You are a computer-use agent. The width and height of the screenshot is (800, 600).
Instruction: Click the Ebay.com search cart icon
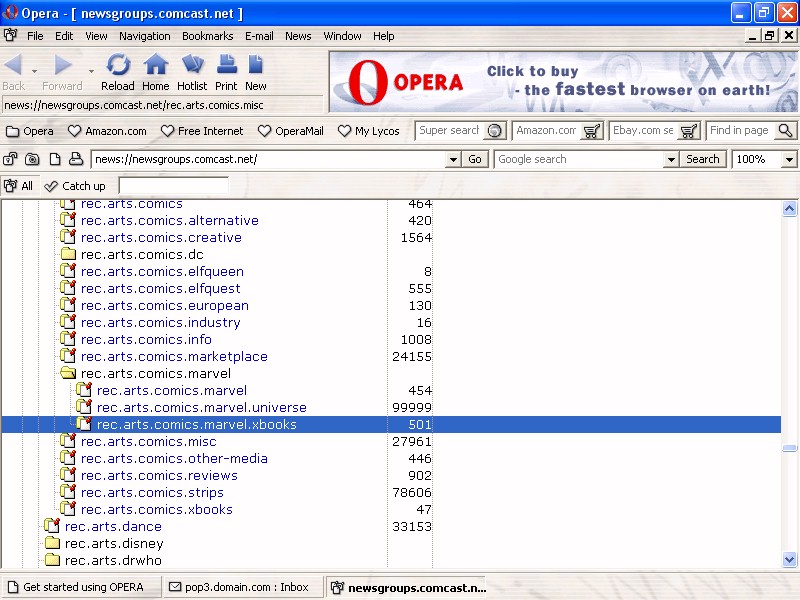click(689, 131)
